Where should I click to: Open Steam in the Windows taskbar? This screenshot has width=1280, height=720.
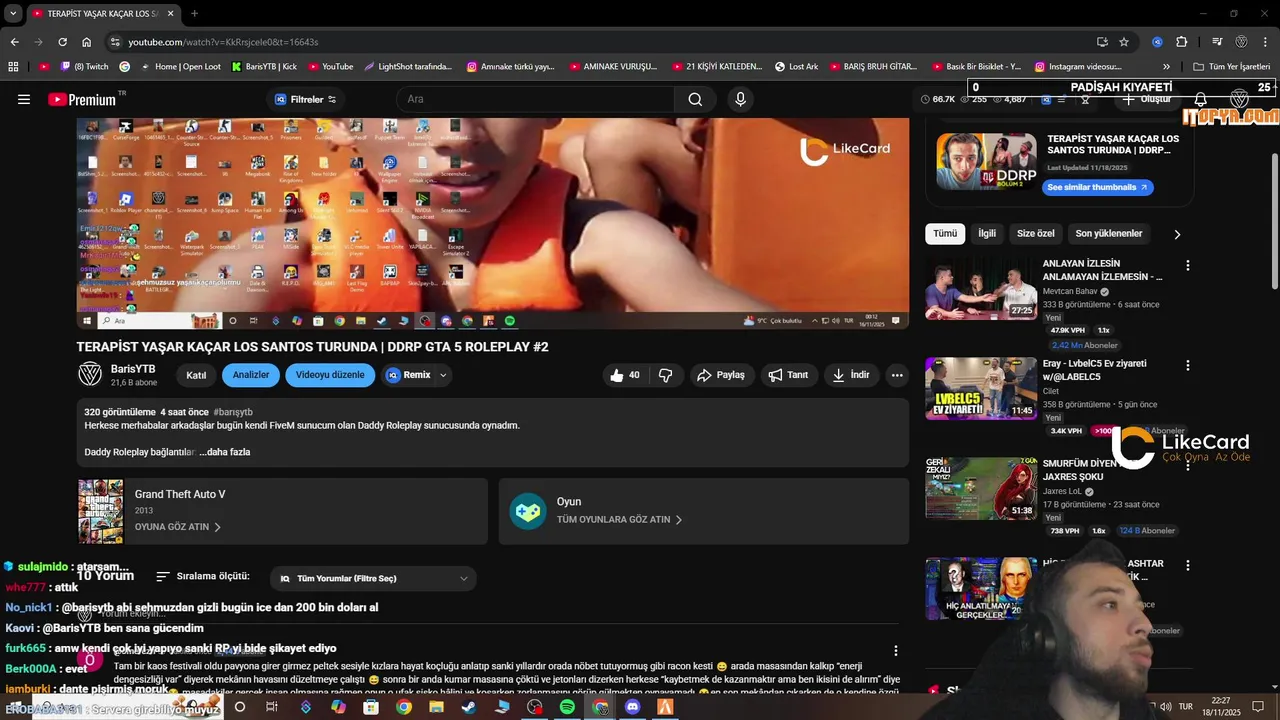[x=468, y=707]
